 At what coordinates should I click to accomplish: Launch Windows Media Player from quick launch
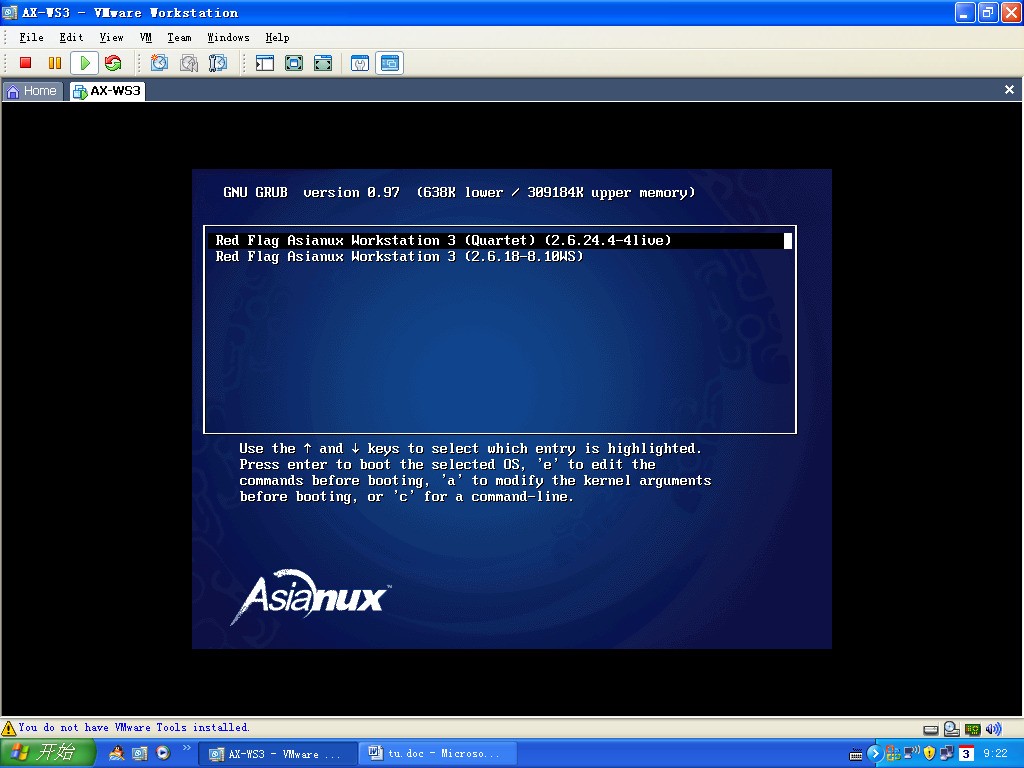[x=163, y=753]
